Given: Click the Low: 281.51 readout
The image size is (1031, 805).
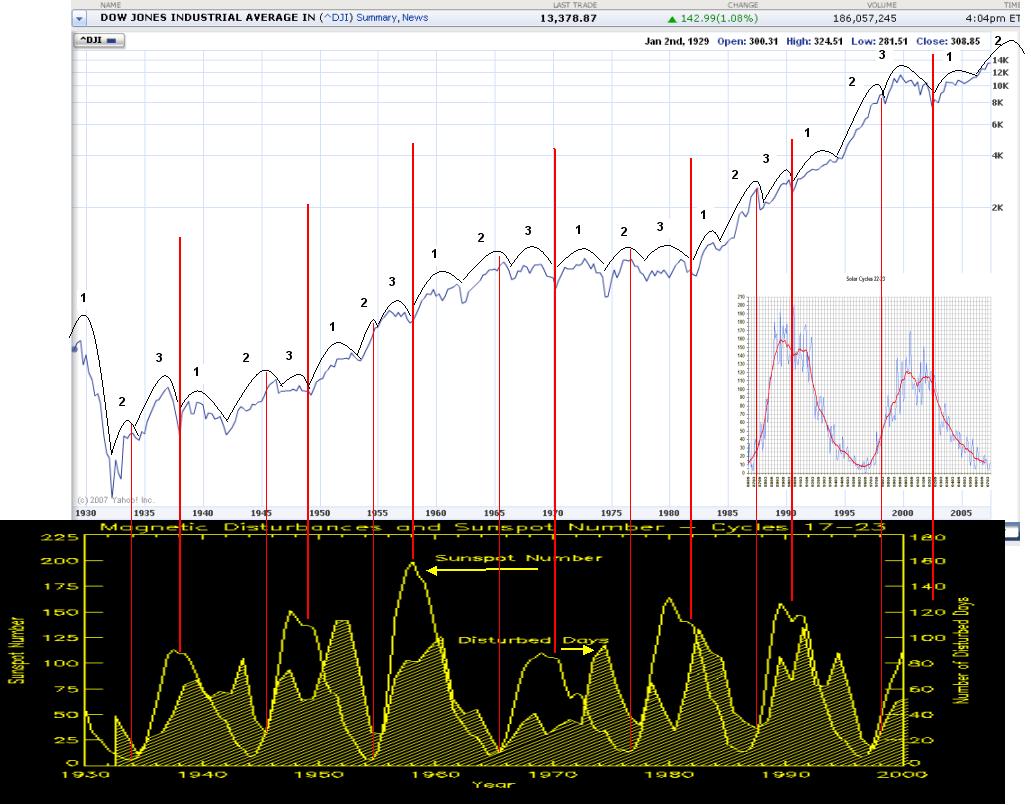Looking at the screenshot, I should [879, 41].
